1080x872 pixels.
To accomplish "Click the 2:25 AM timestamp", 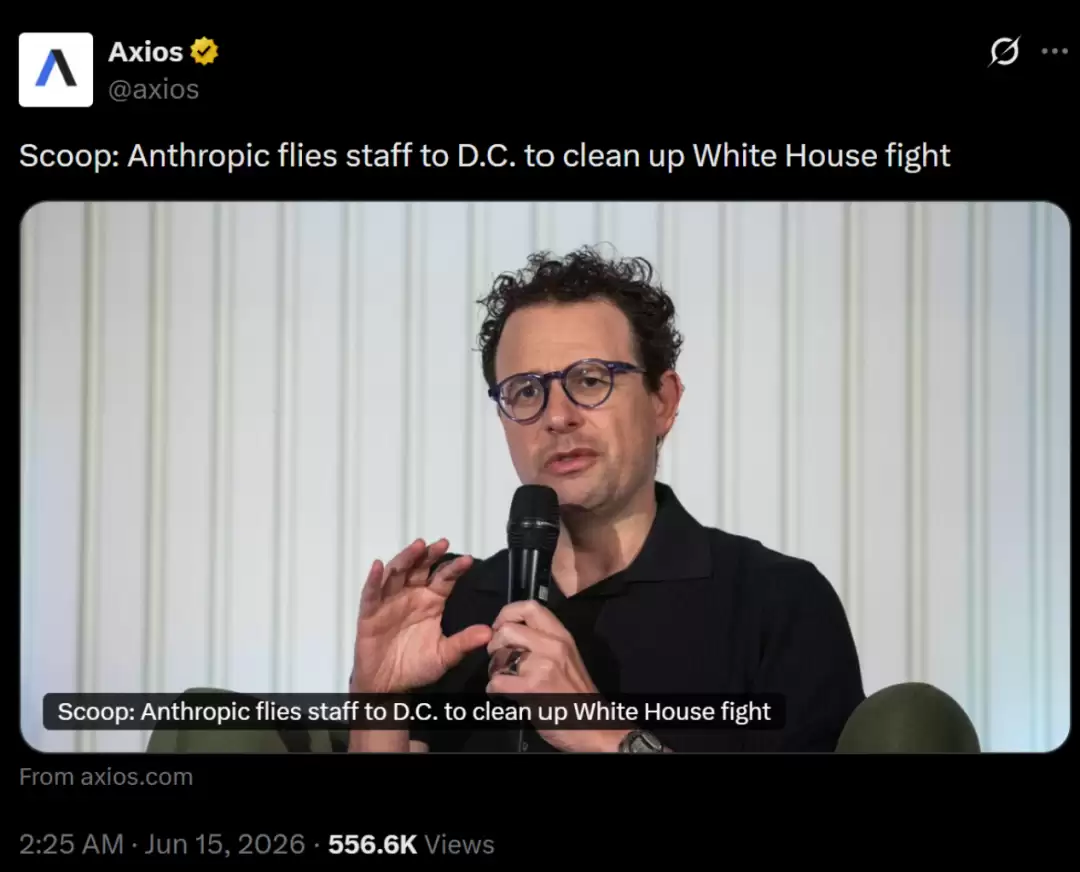I will point(72,844).
